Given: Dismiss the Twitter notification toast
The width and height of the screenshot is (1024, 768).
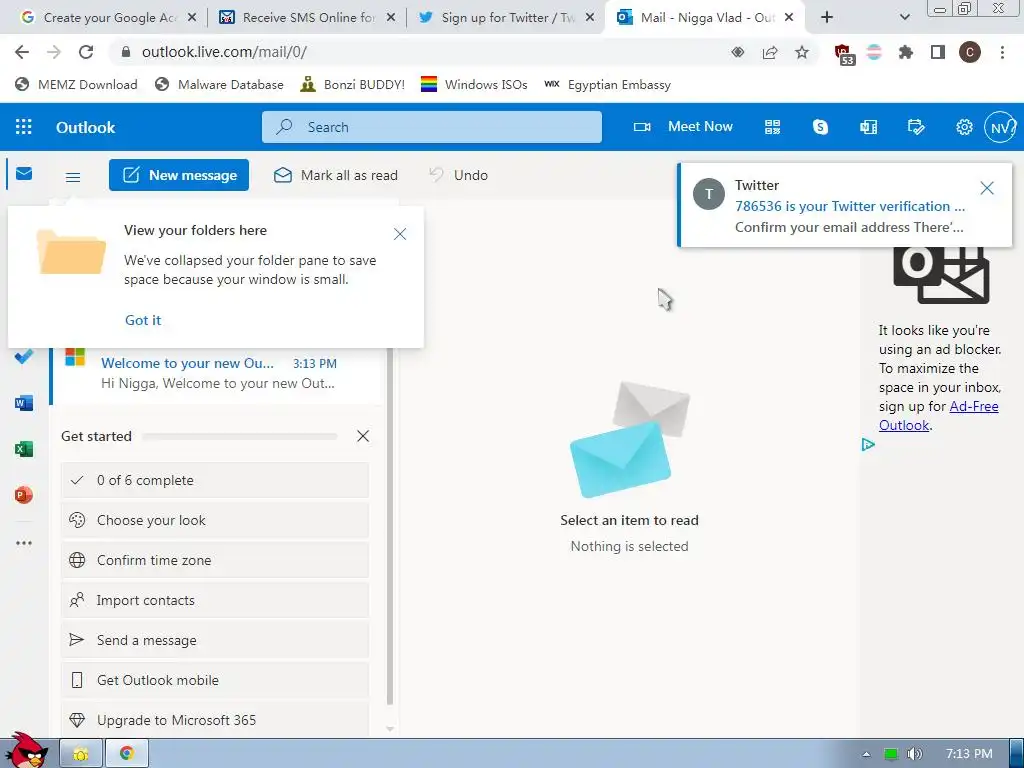Looking at the screenshot, I should [x=987, y=189].
